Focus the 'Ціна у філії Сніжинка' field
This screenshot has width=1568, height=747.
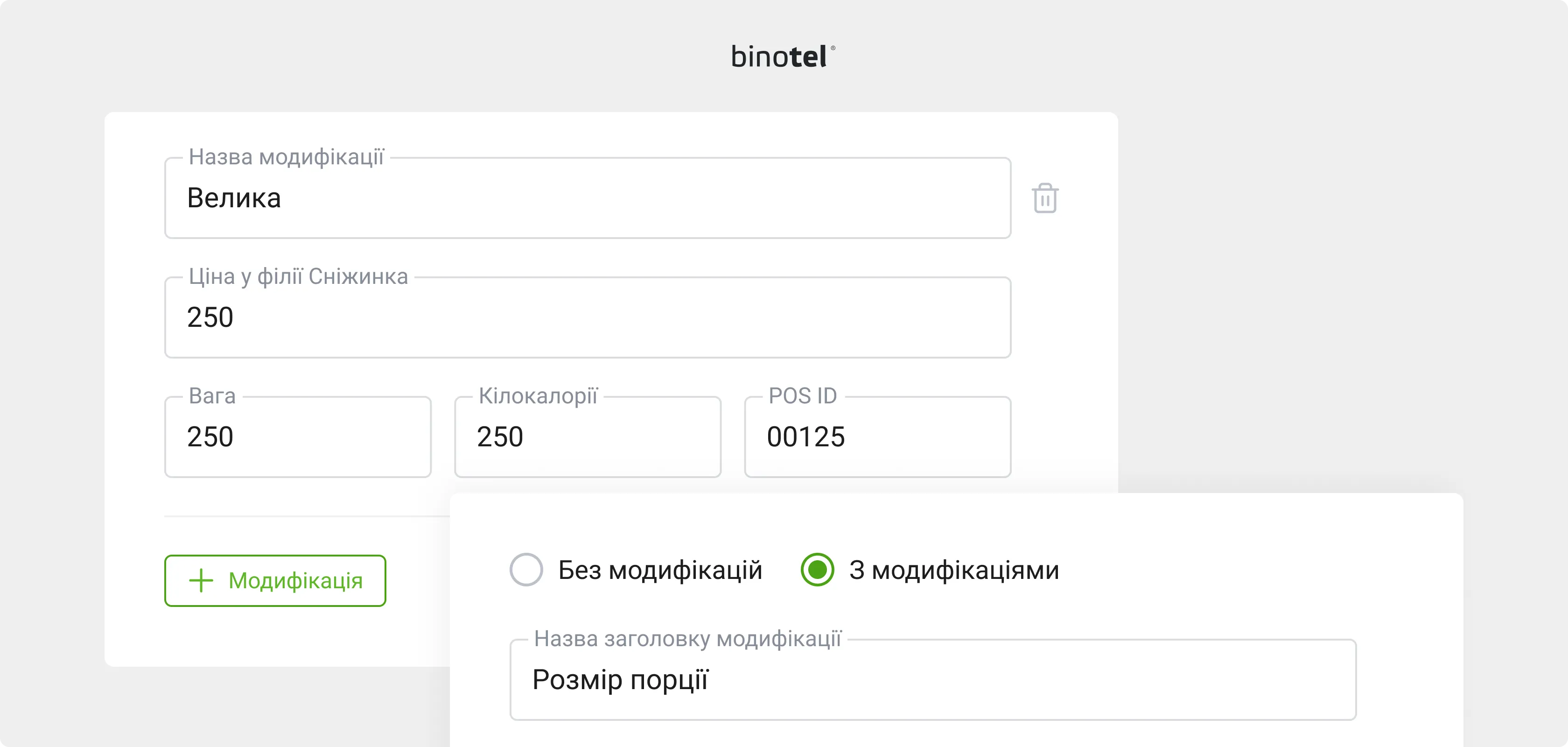[588, 318]
